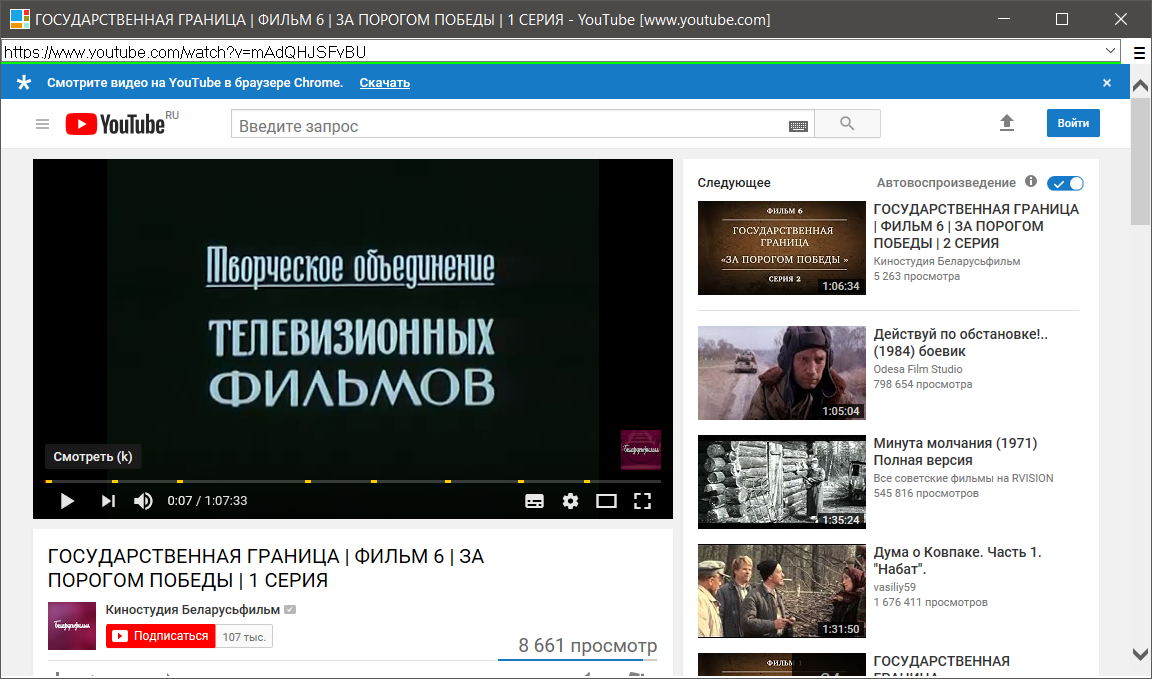
Task: Open the Действуй по обстановке!.. (1984) title link
Action: (x=960, y=342)
